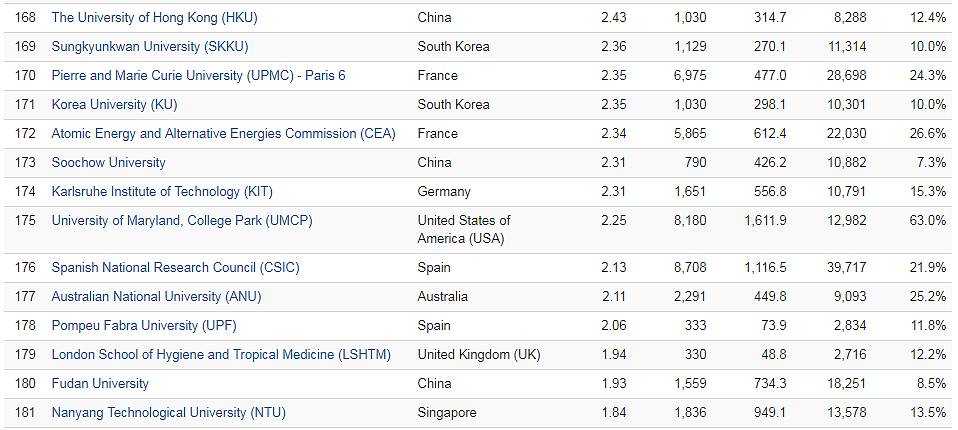Click Pierre and Marie Curie University link
Viewport: 958px width, 430px height.
(198, 75)
